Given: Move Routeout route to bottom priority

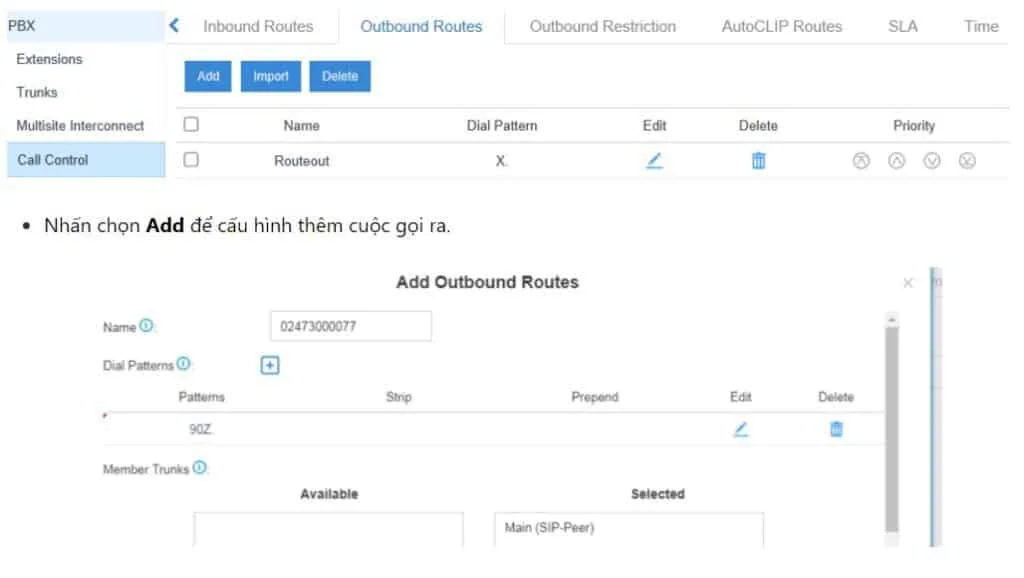Looking at the screenshot, I should (x=967, y=160).
